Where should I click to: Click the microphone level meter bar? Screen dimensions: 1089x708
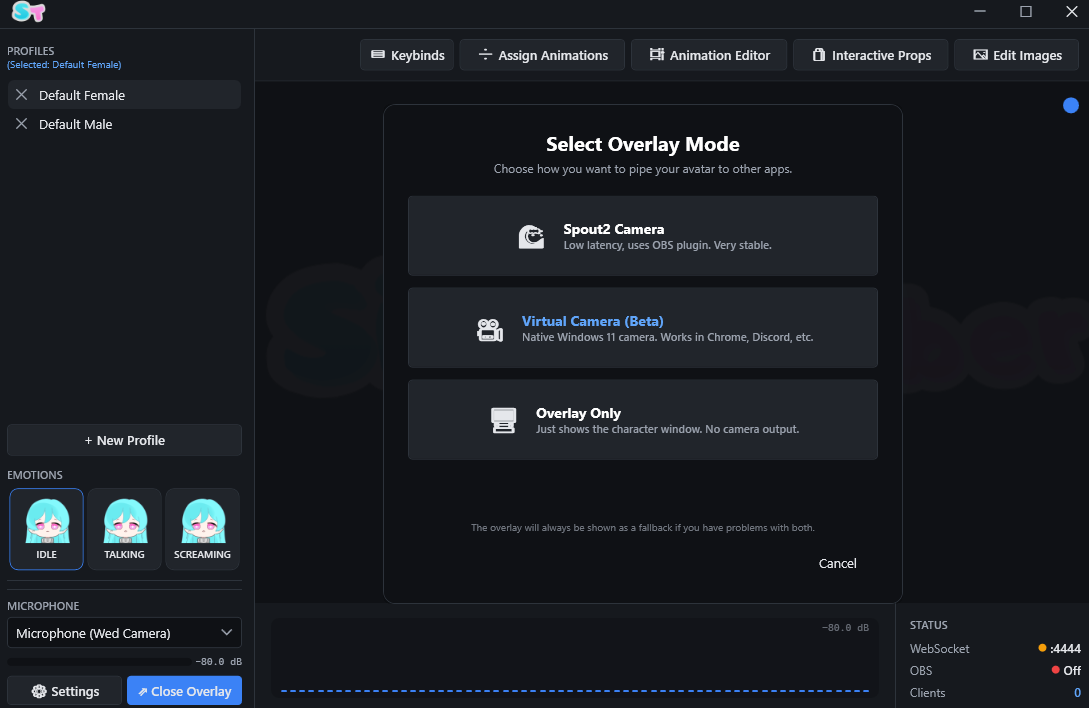point(99,661)
